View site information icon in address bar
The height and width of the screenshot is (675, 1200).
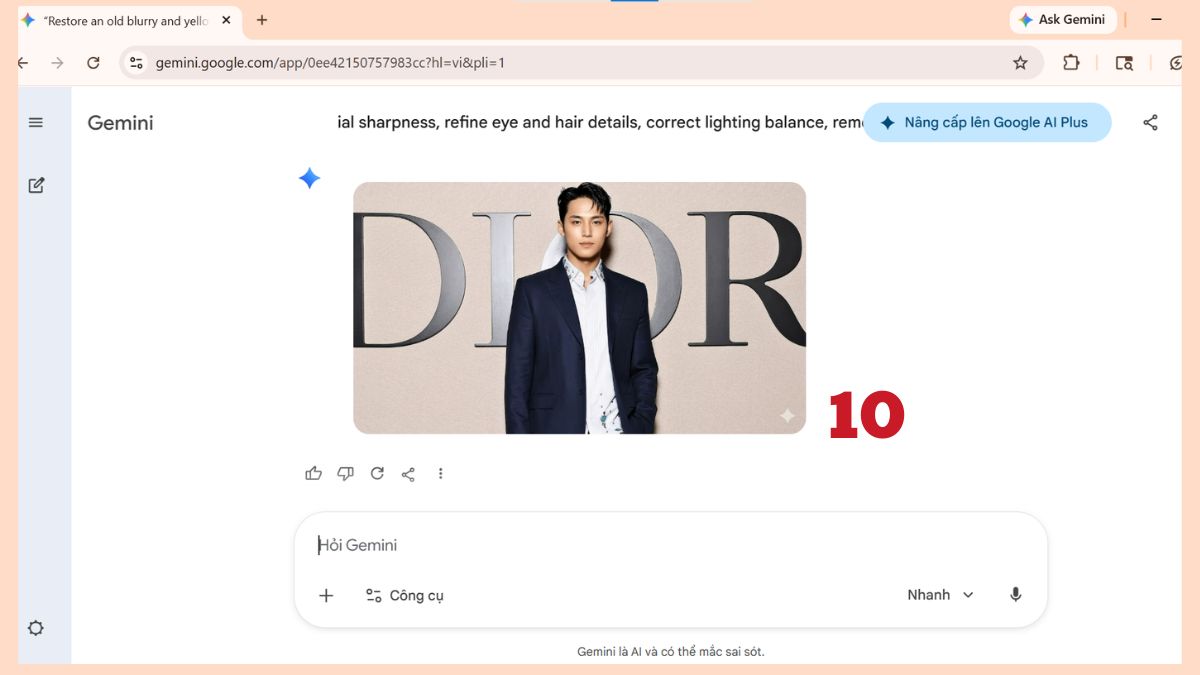pyautogui.click(x=137, y=63)
